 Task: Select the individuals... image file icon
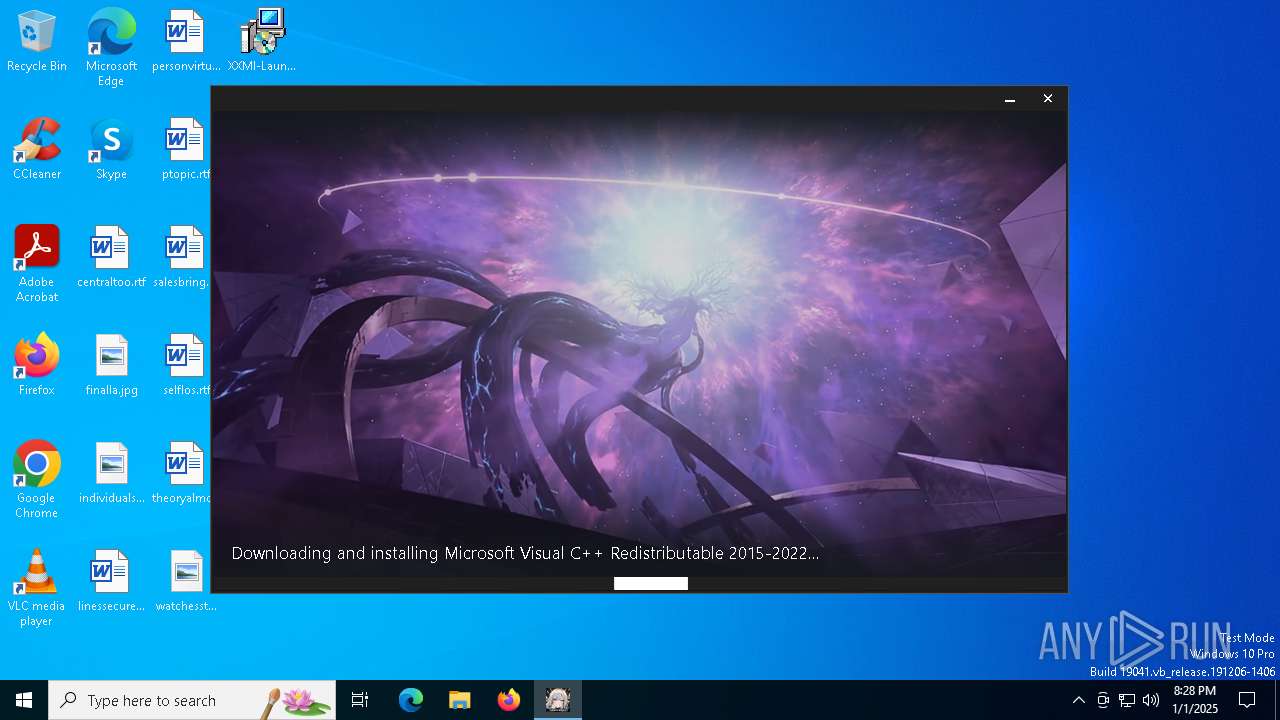111,473
